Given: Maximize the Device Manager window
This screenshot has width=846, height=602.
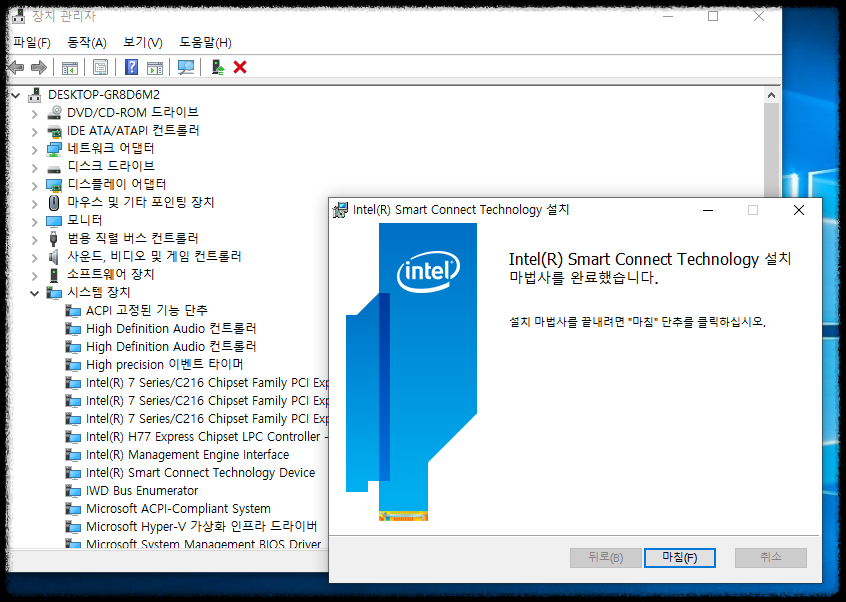Looking at the screenshot, I should tap(713, 16).
